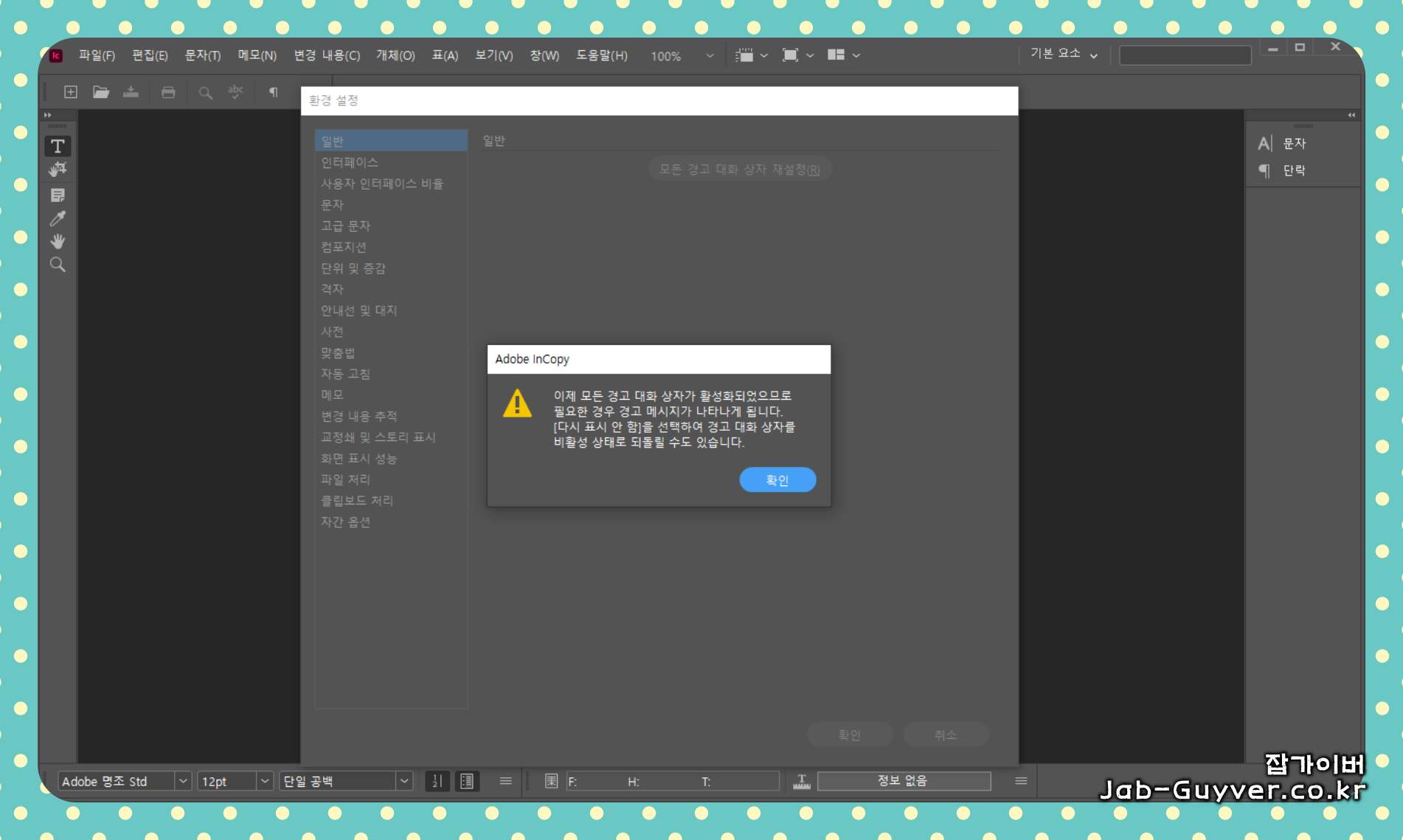Select 자동 고침 in preferences list
This screenshot has height=840, width=1403.
391,374
